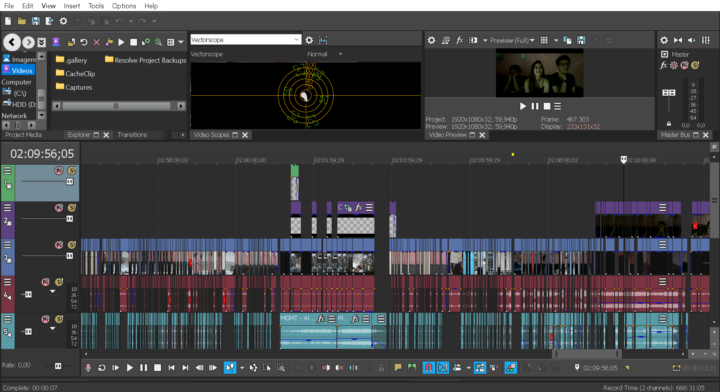Open the Insert menu

[x=72, y=6]
